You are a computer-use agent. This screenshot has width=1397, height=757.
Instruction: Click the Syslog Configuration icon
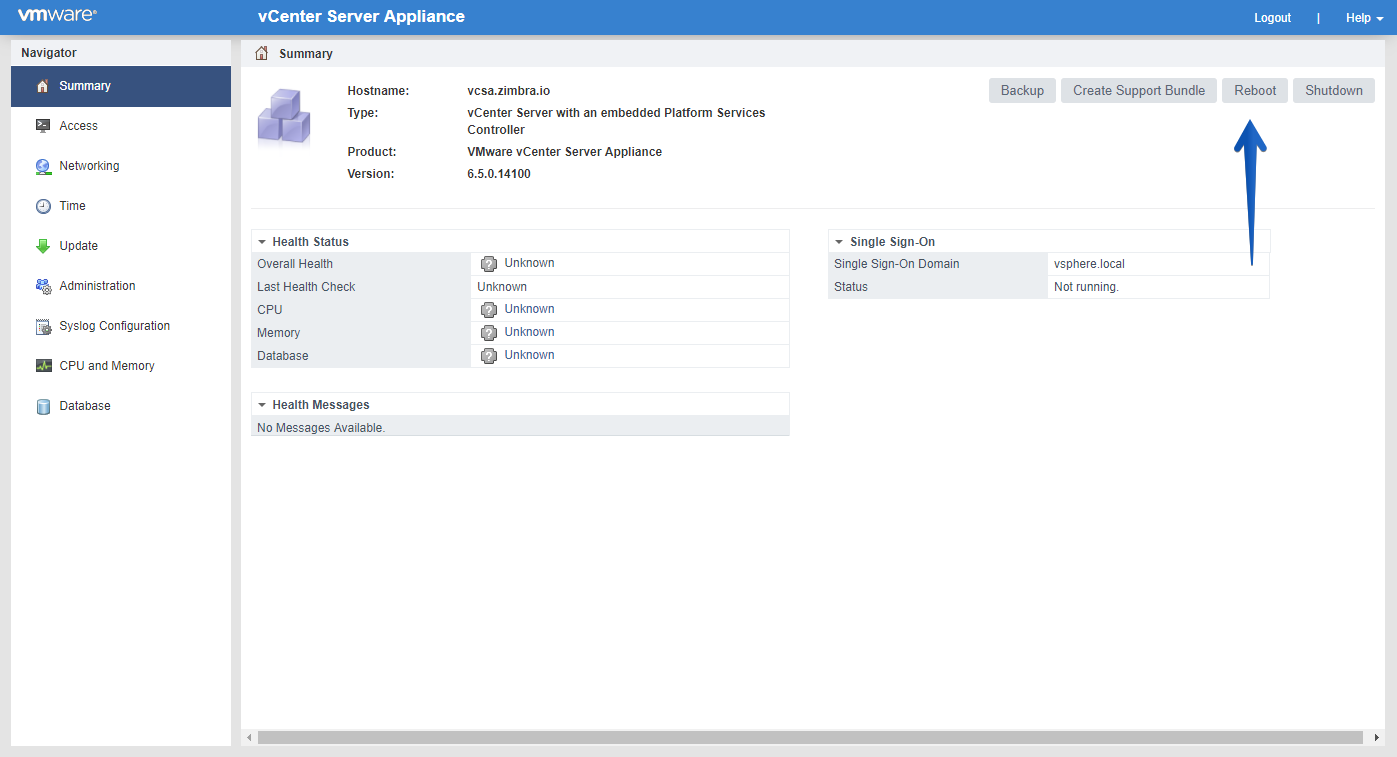(x=43, y=326)
